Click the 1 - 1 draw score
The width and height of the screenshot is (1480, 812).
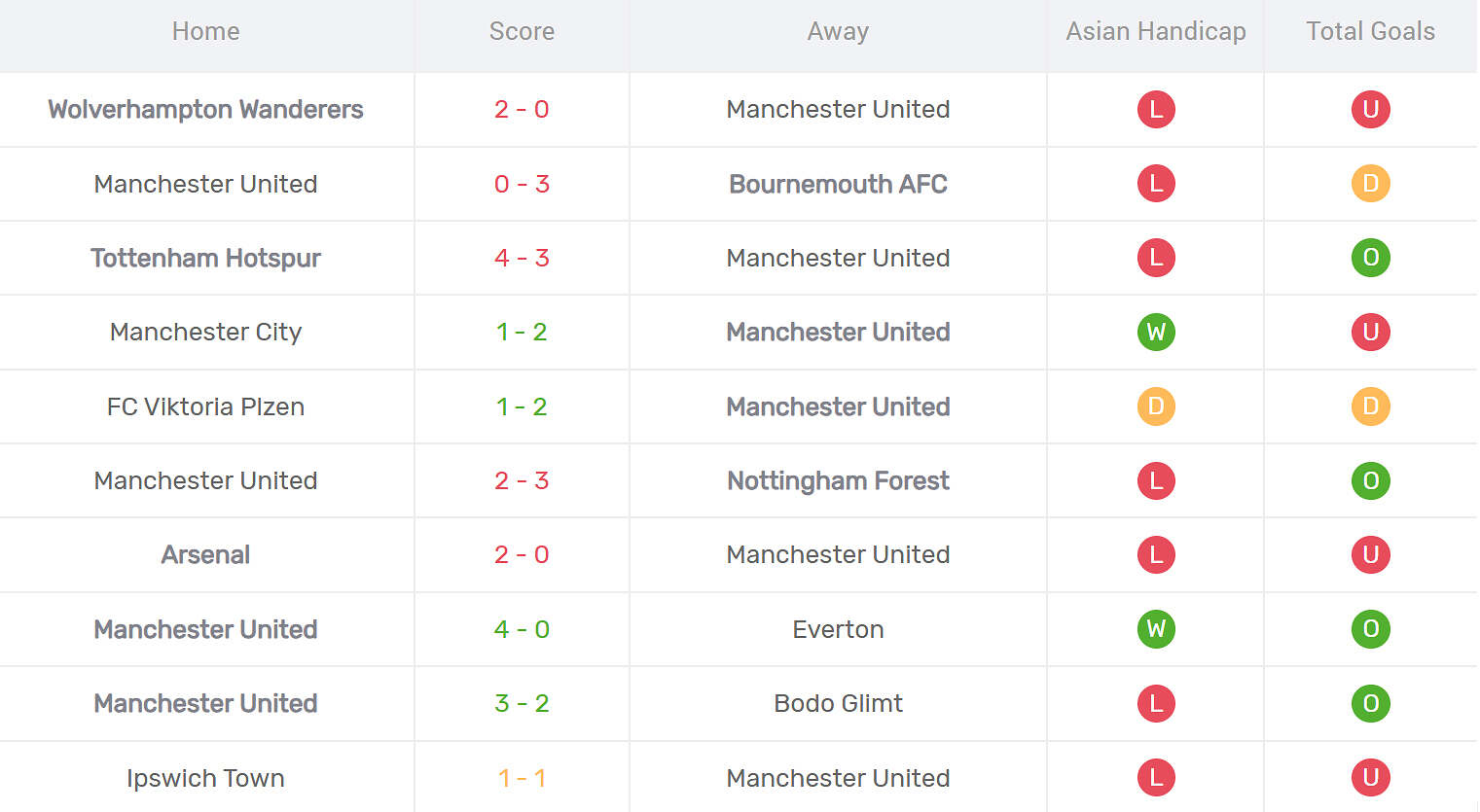coord(522,778)
